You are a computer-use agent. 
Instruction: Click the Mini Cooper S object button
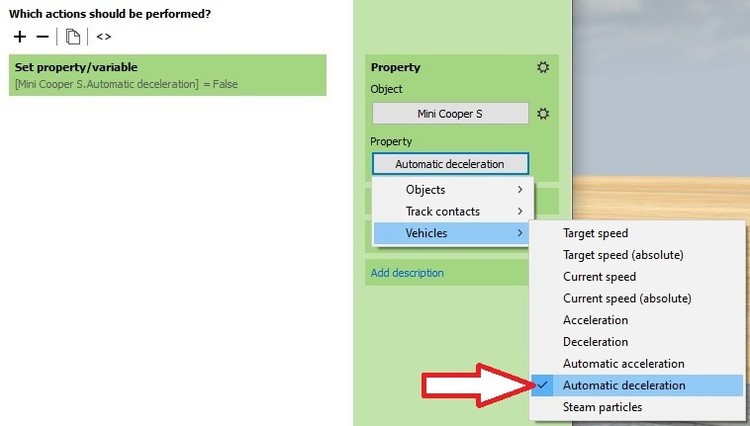click(450, 114)
